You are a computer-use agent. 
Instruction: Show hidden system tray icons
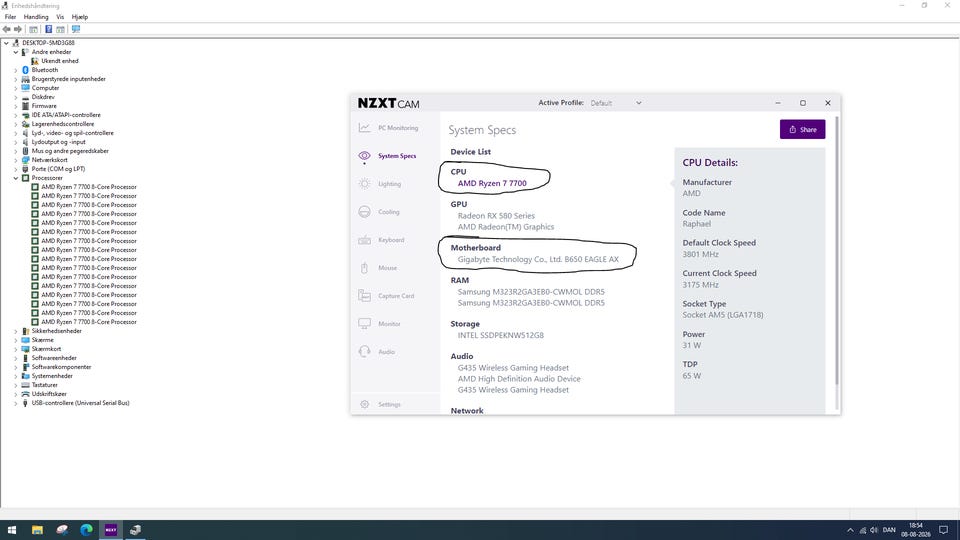tap(850, 530)
